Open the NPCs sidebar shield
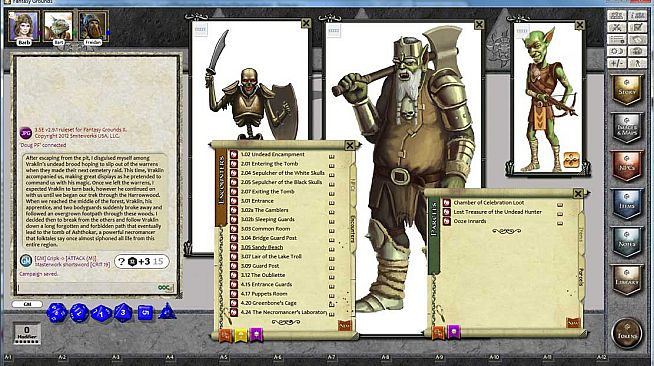 tap(627, 166)
